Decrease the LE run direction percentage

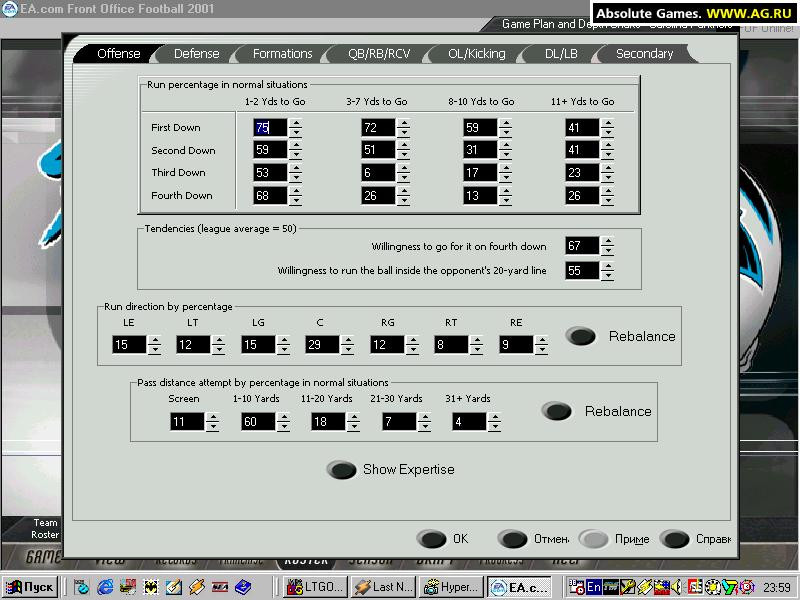pos(154,349)
